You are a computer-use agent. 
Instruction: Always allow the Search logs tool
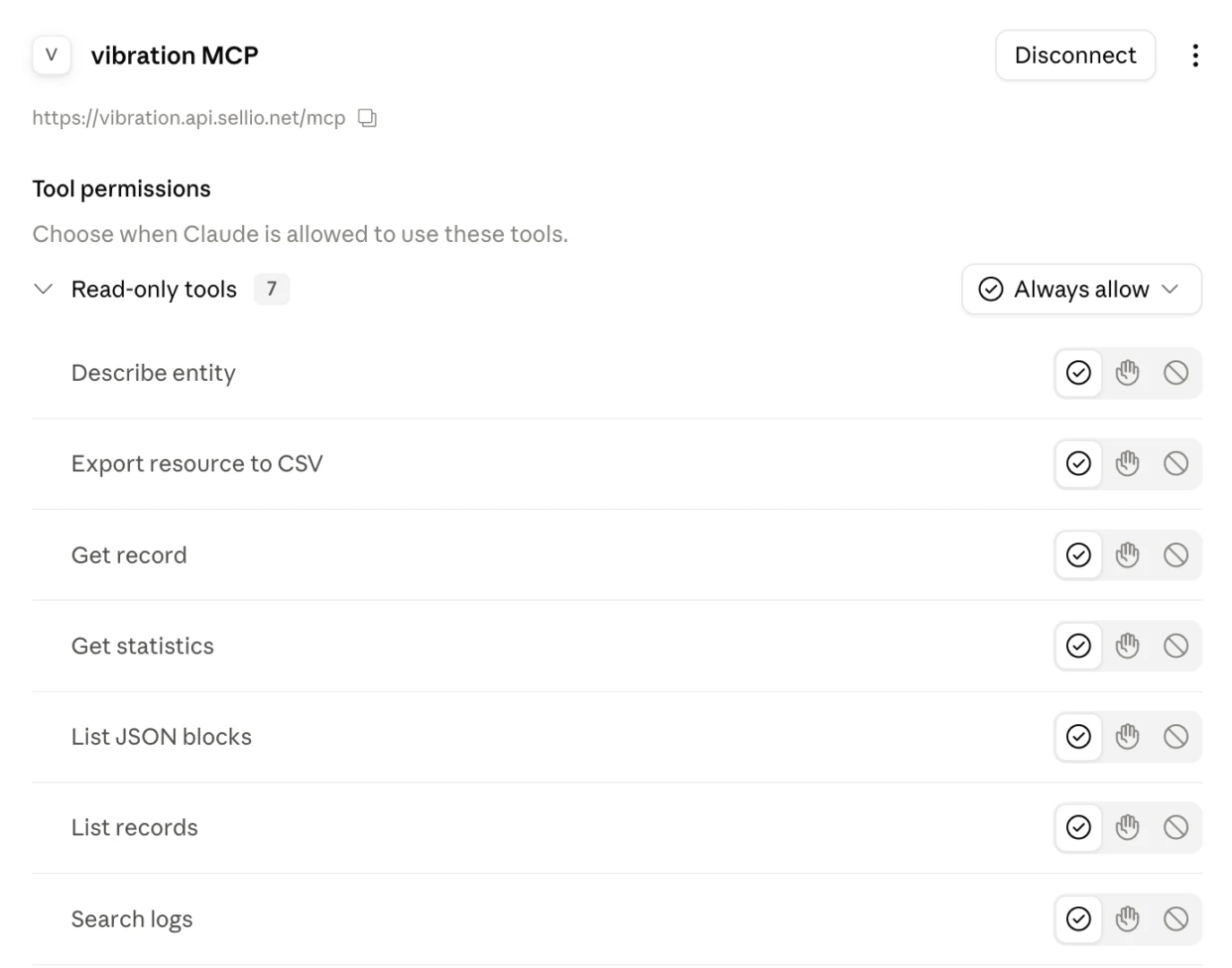1078,919
